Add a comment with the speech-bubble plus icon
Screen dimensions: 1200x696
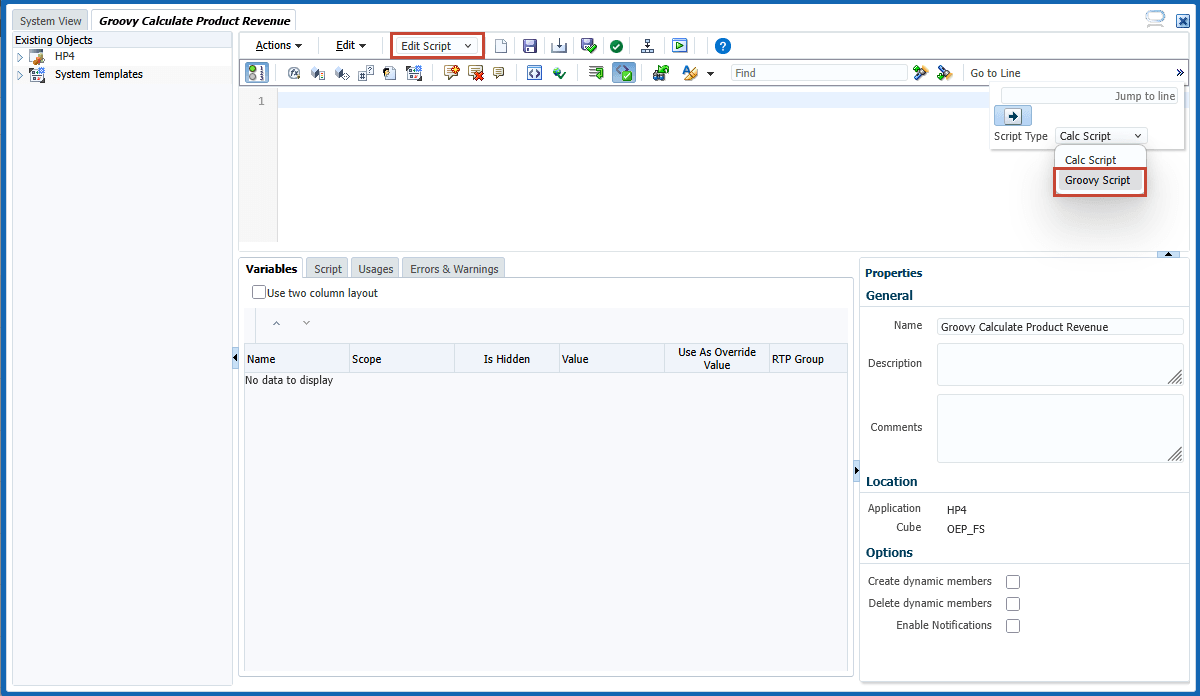pyautogui.click(x=451, y=72)
